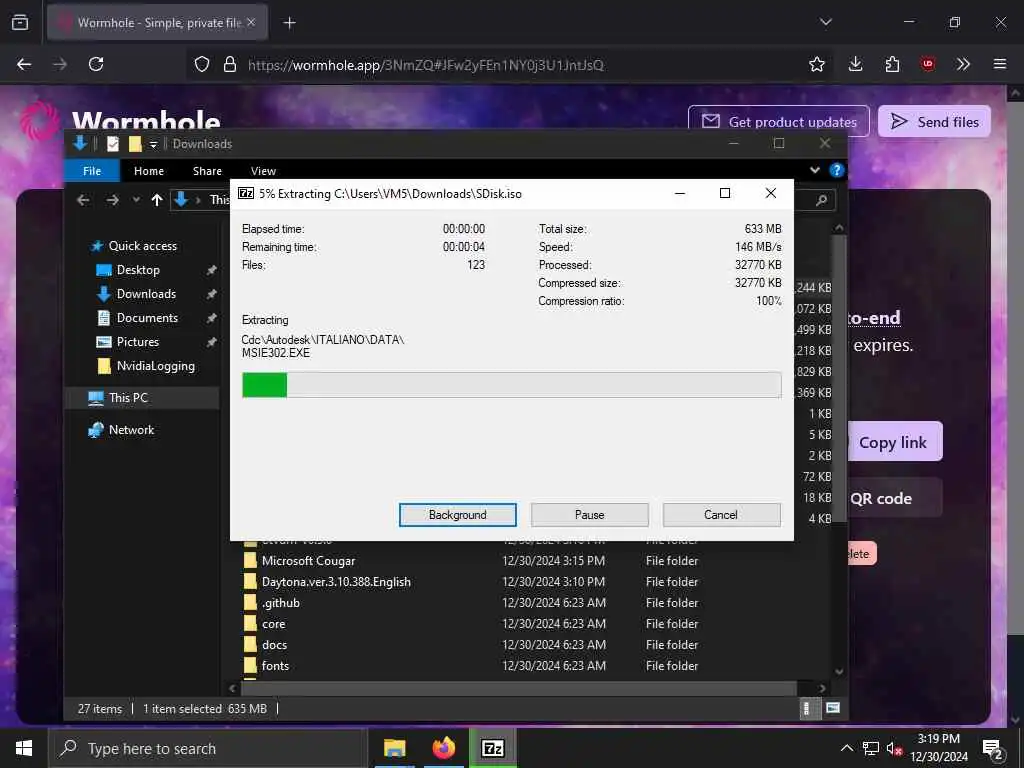This screenshot has height=768, width=1024.
Task: Select This PC in navigation pane
Action: (128, 398)
